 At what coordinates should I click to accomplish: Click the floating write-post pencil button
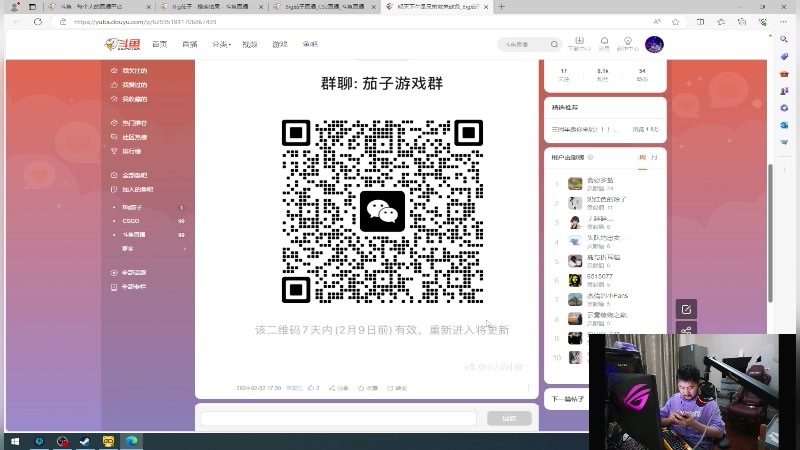tap(686, 309)
